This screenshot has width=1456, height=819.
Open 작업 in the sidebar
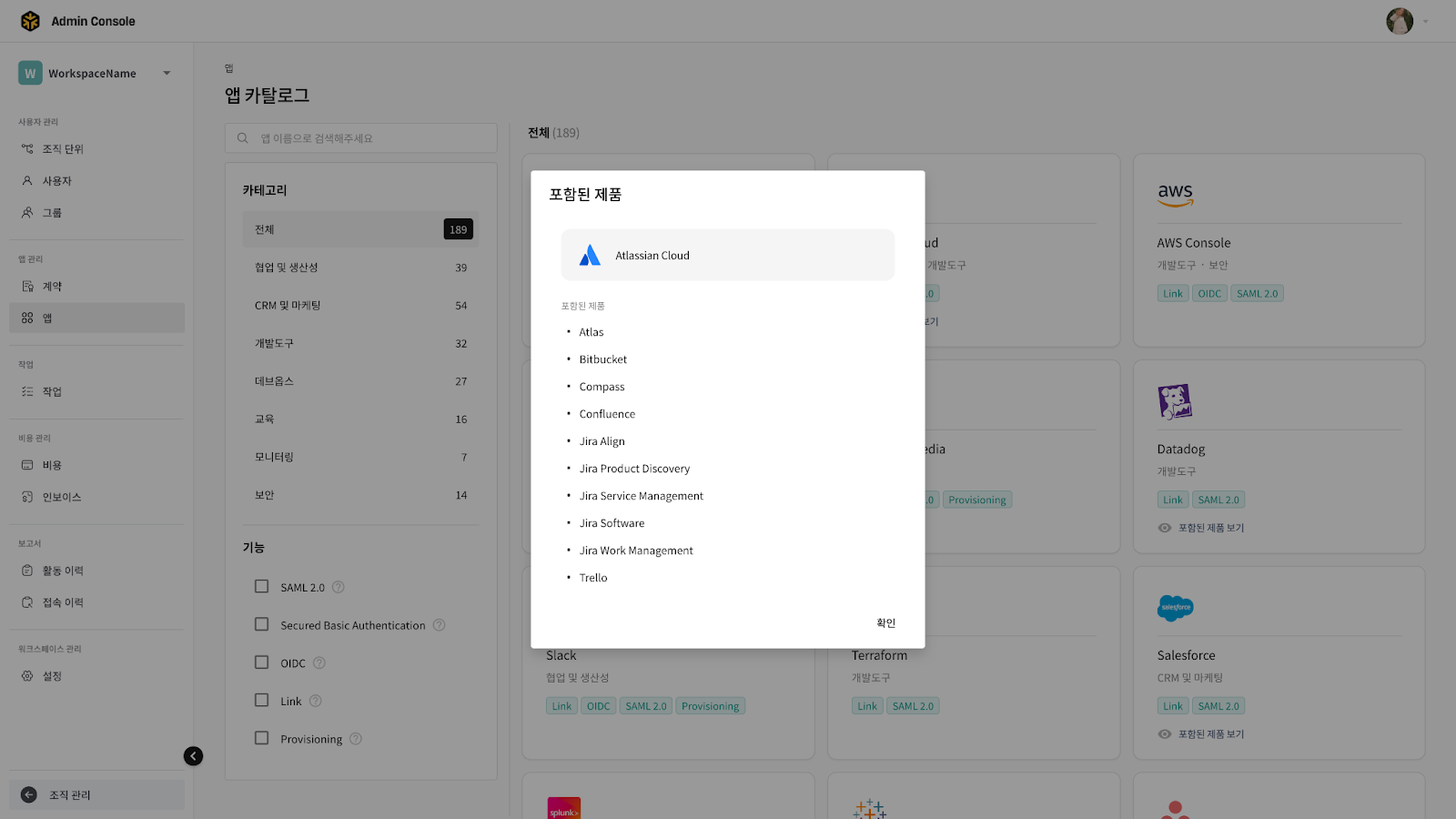[x=96, y=392]
